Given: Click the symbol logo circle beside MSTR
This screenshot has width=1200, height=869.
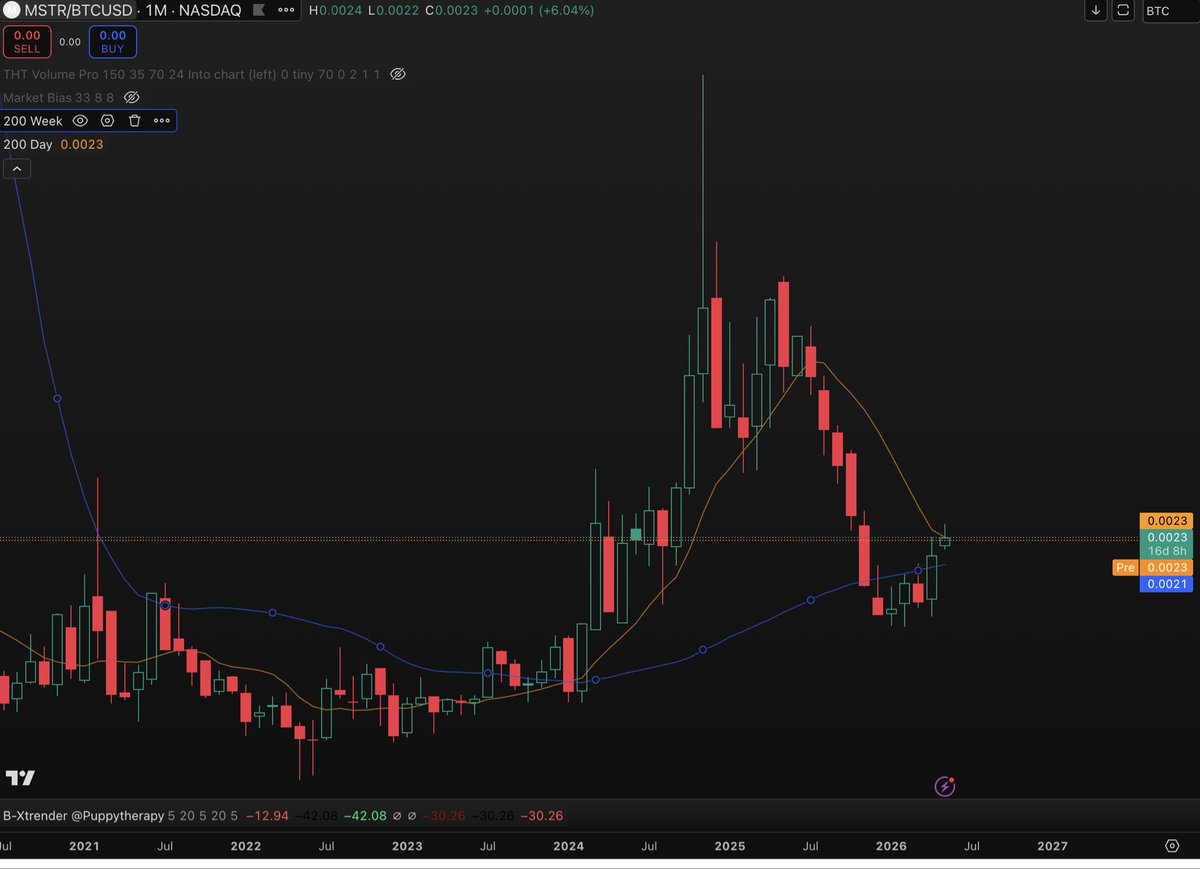Looking at the screenshot, I should tap(11, 11).
